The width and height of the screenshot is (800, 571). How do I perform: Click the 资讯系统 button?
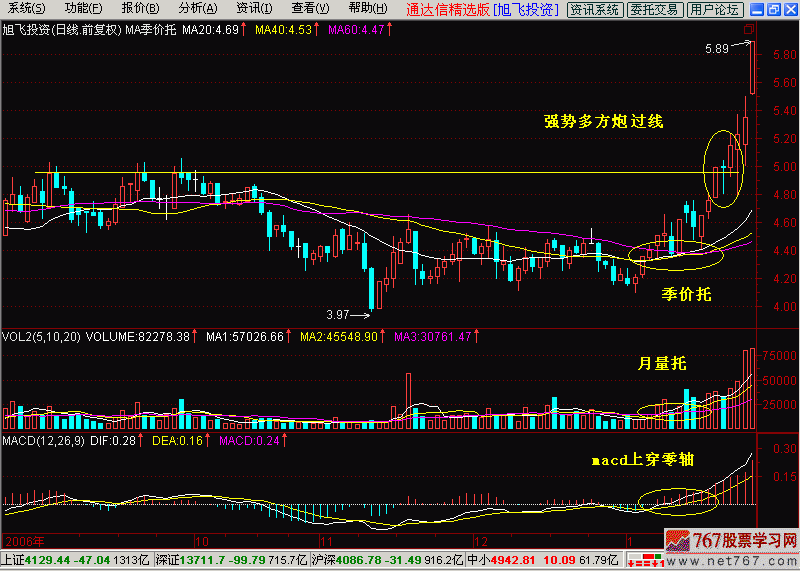594,10
